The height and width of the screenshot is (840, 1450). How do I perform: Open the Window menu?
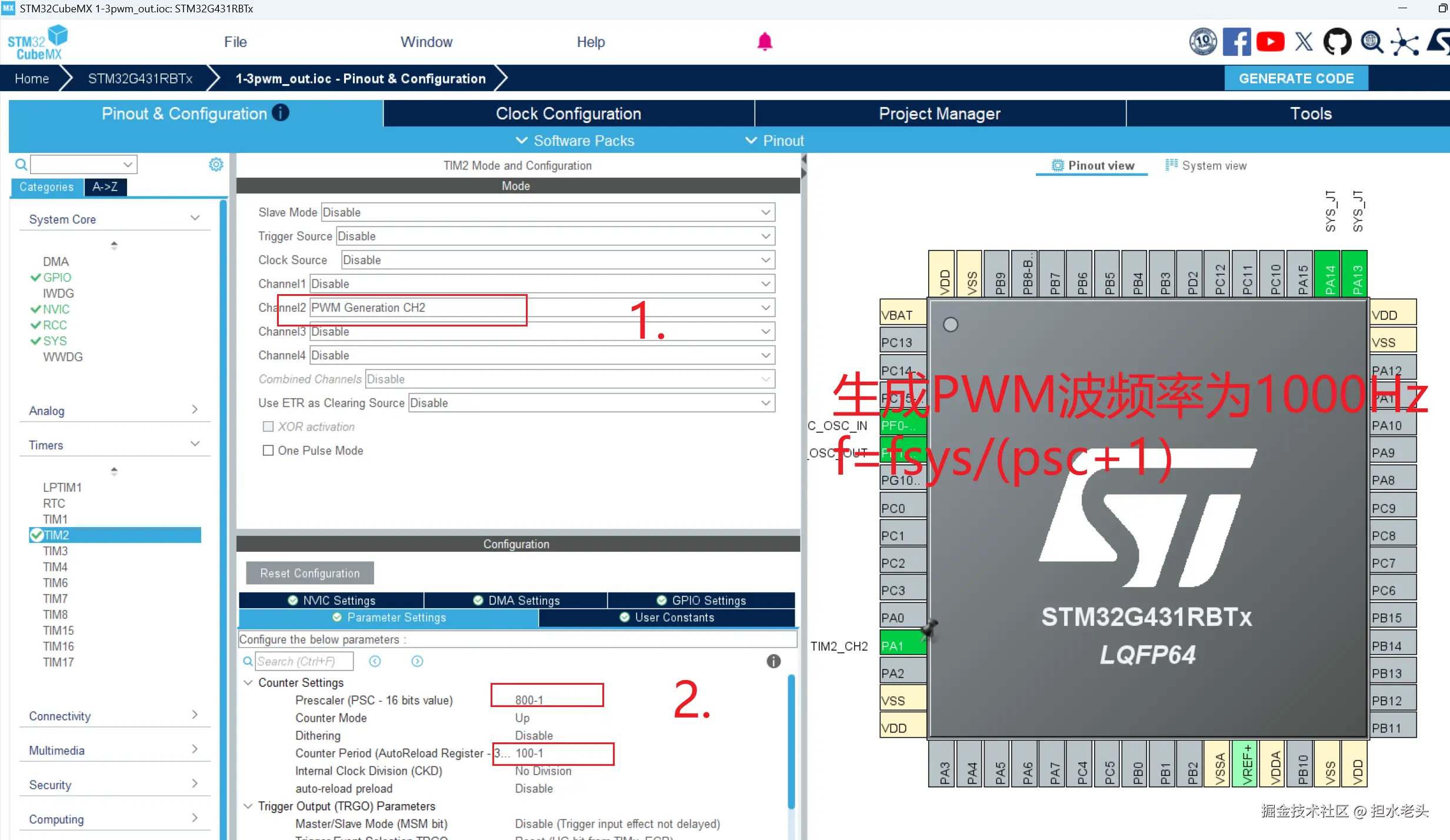point(426,42)
